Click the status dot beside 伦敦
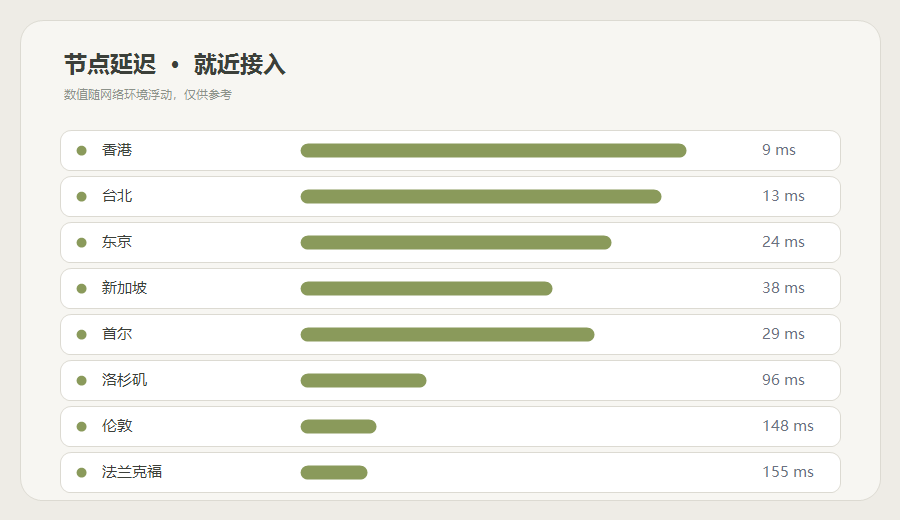Screen dimensions: 900x520 [x=82, y=426]
